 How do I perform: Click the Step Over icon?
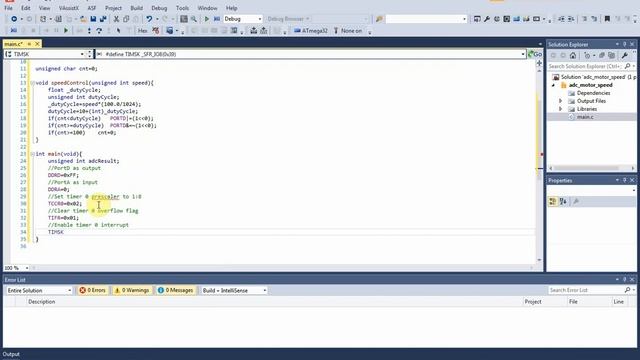click(x=99, y=31)
